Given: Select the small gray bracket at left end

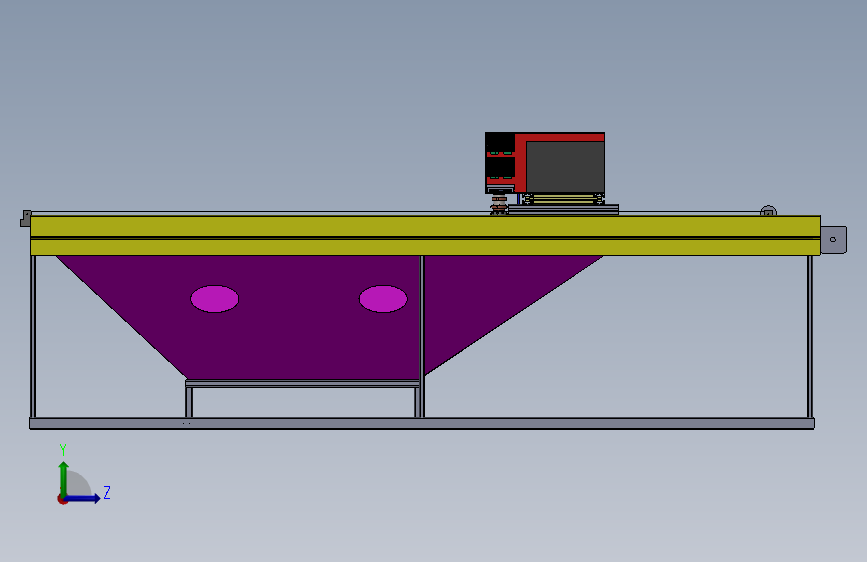Looking at the screenshot, I should click(x=25, y=218).
